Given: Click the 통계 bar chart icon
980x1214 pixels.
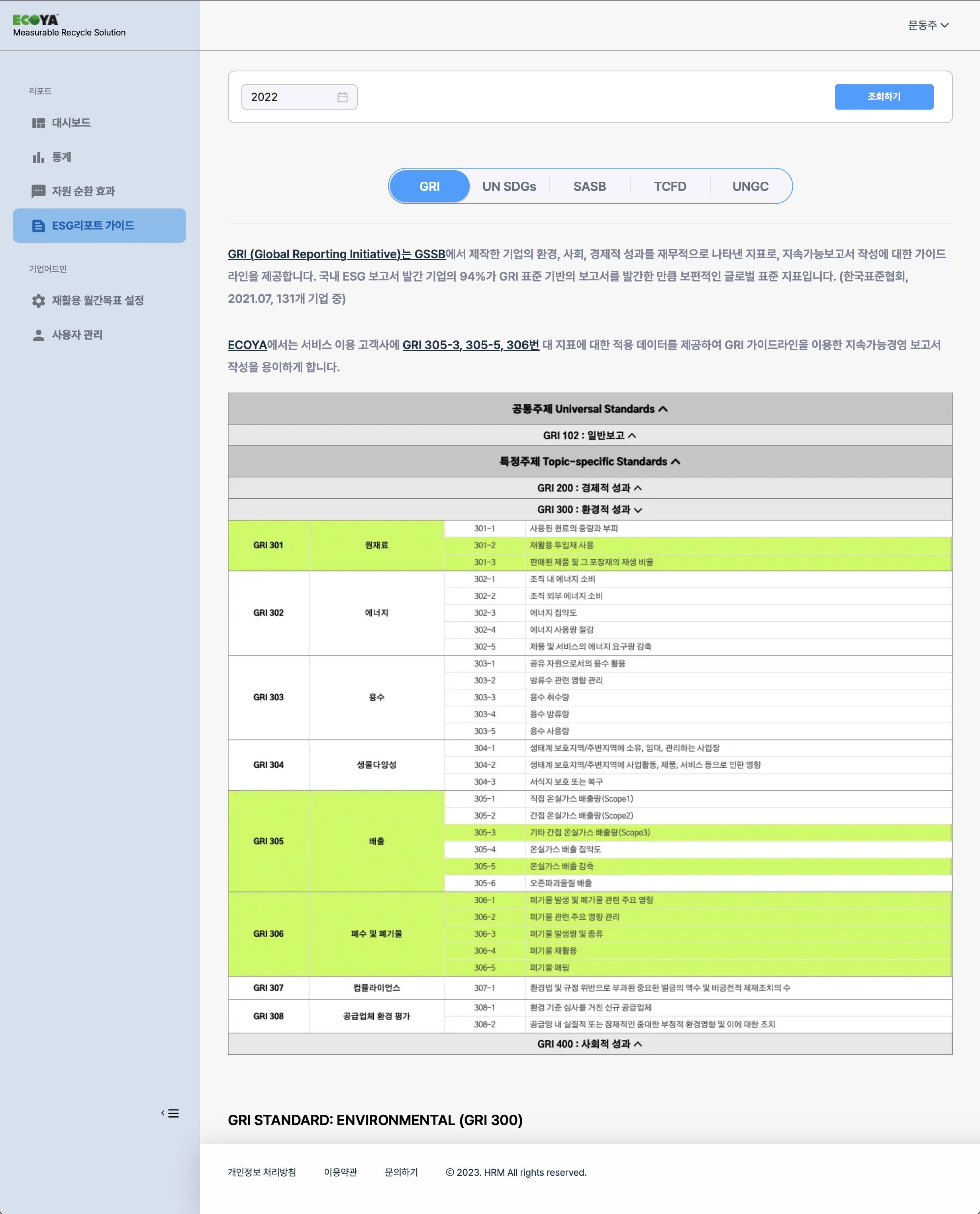Looking at the screenshot, I should [x=38, y=157].
